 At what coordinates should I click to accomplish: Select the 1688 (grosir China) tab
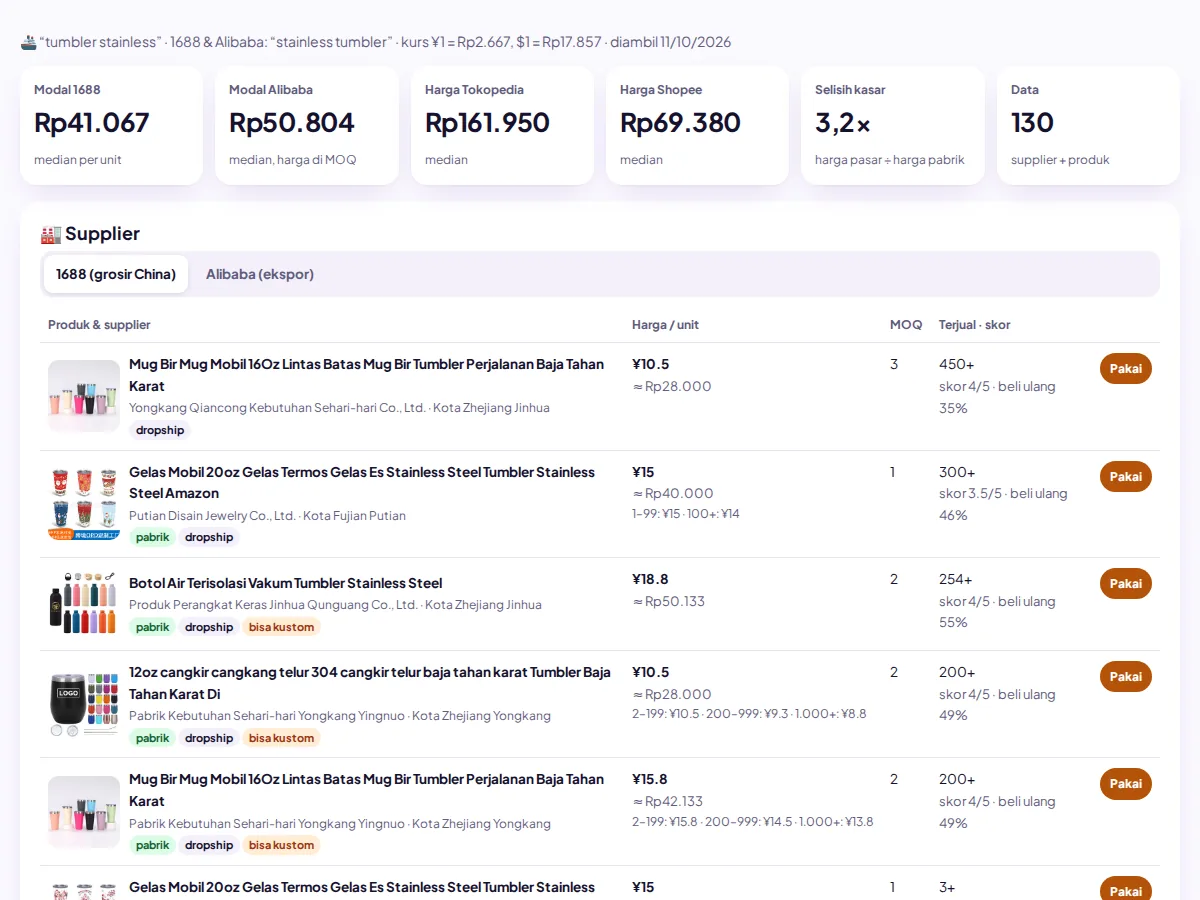pyautogui.click(x=116, y=274)
